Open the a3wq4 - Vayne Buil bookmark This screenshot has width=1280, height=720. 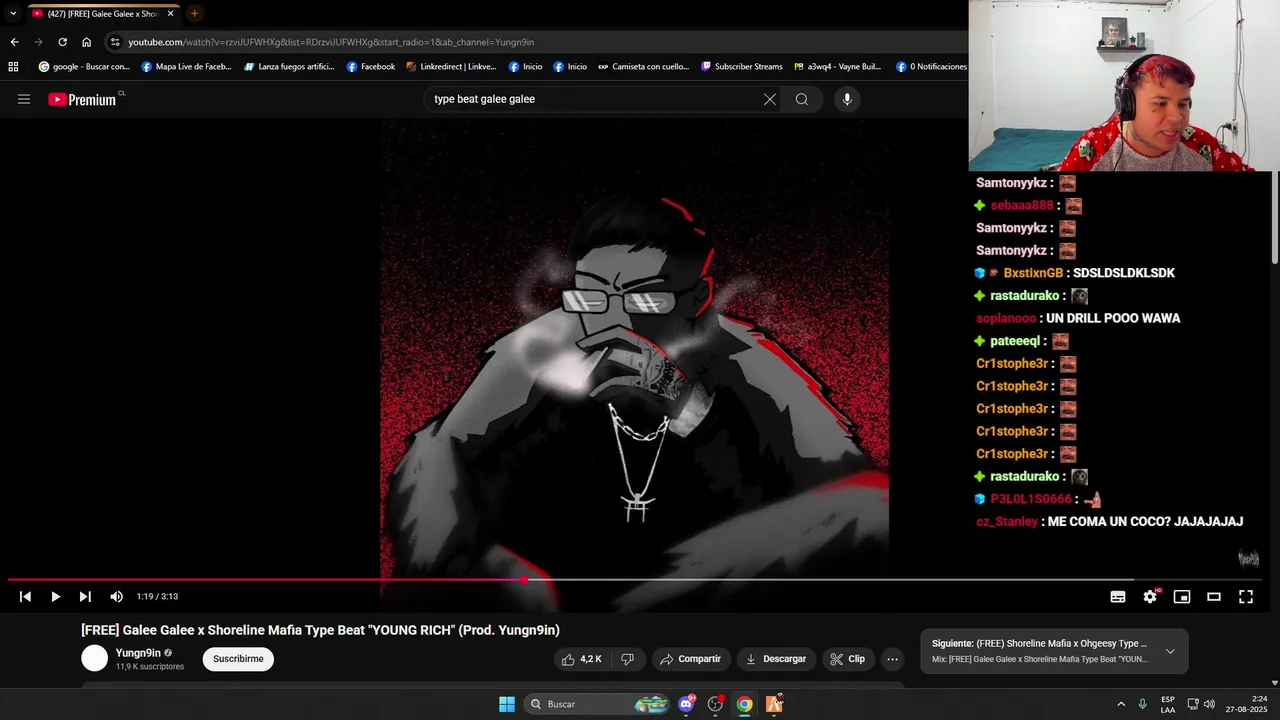(x=838, y=67)
